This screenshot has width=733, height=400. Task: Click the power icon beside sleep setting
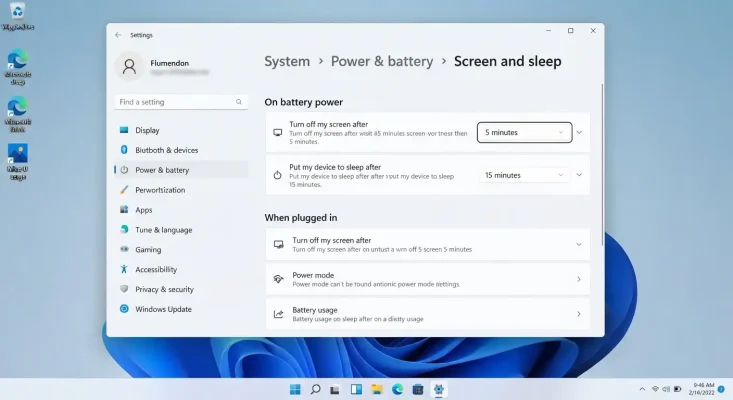(278, 175)
